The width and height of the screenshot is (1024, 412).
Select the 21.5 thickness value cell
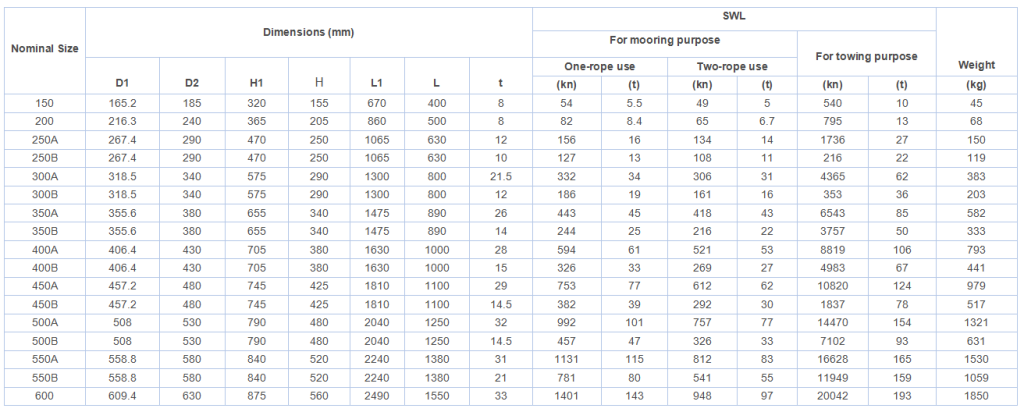tap(501, 176)
